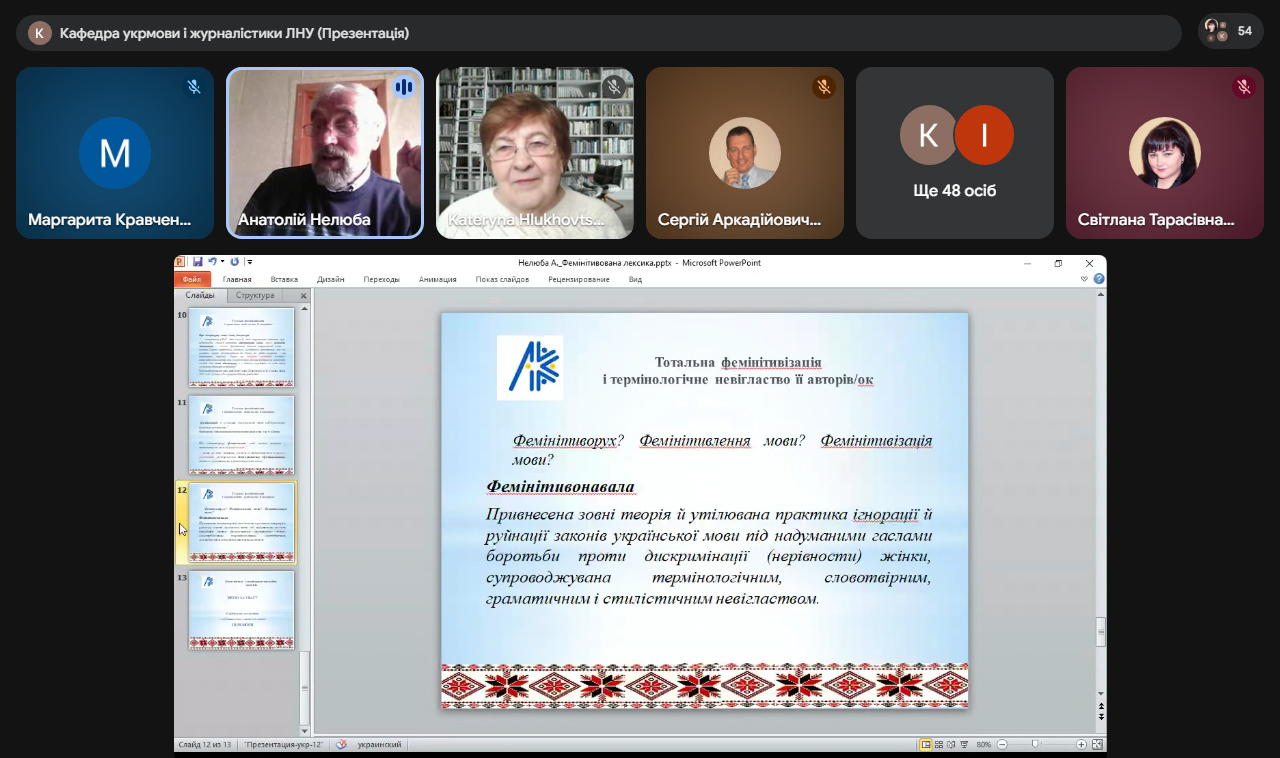The width and height of the screenshot is (1280, 758).
Task: Click the Файл button
Action: pos(192,279)
